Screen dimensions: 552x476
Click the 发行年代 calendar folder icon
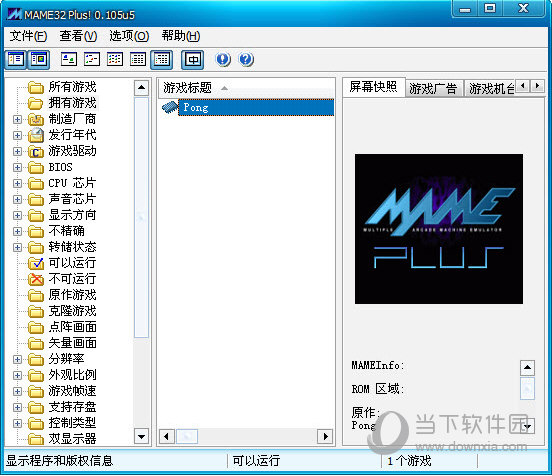click(36, 135)
